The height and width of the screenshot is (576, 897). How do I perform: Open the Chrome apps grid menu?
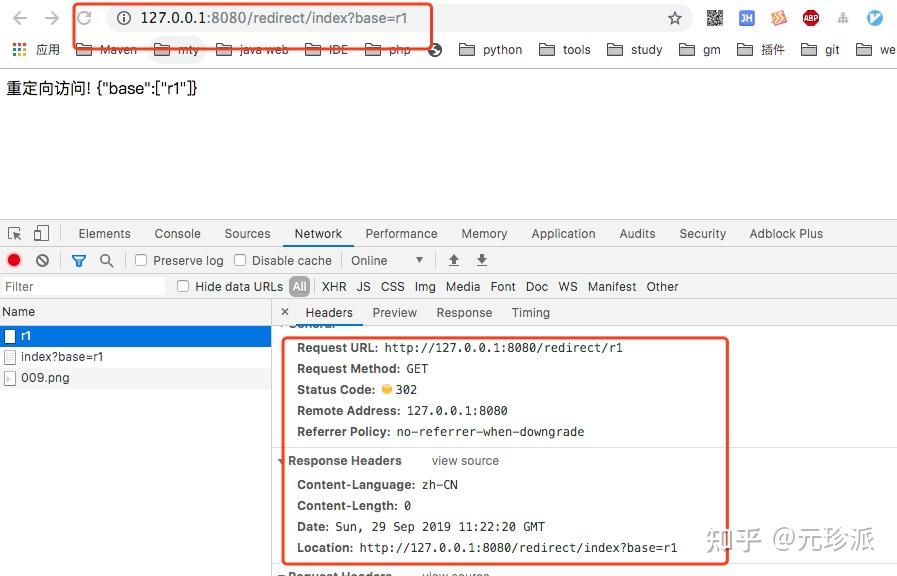click(x=17, y=49)
